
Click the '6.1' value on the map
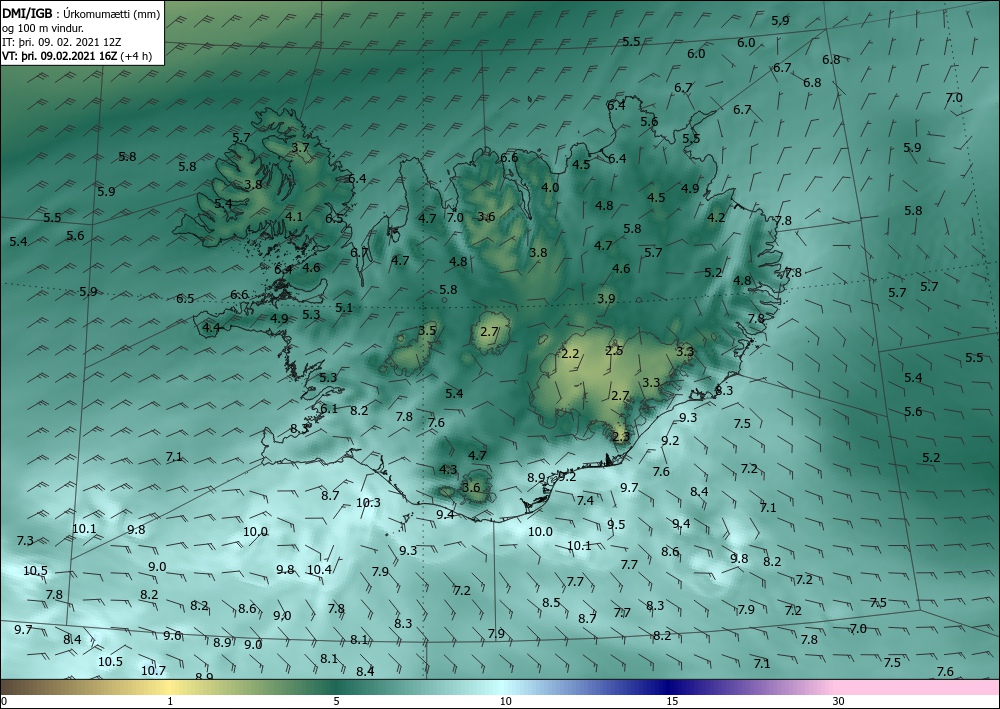coord(329,409)
